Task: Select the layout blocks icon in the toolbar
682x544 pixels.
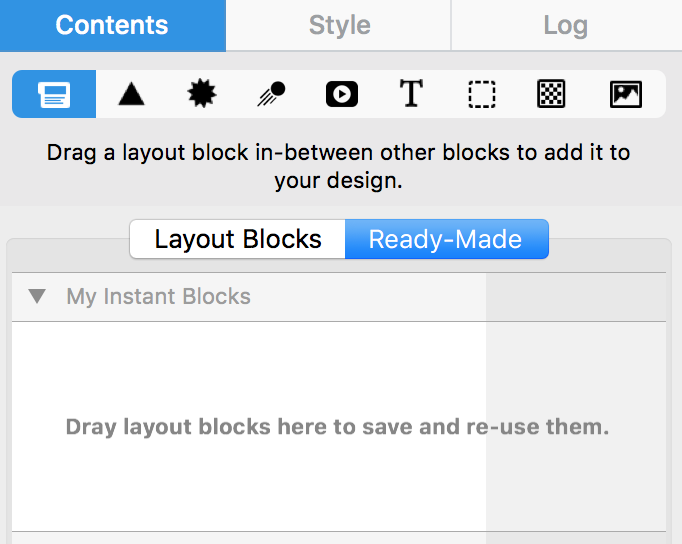Action: point(54,94)
